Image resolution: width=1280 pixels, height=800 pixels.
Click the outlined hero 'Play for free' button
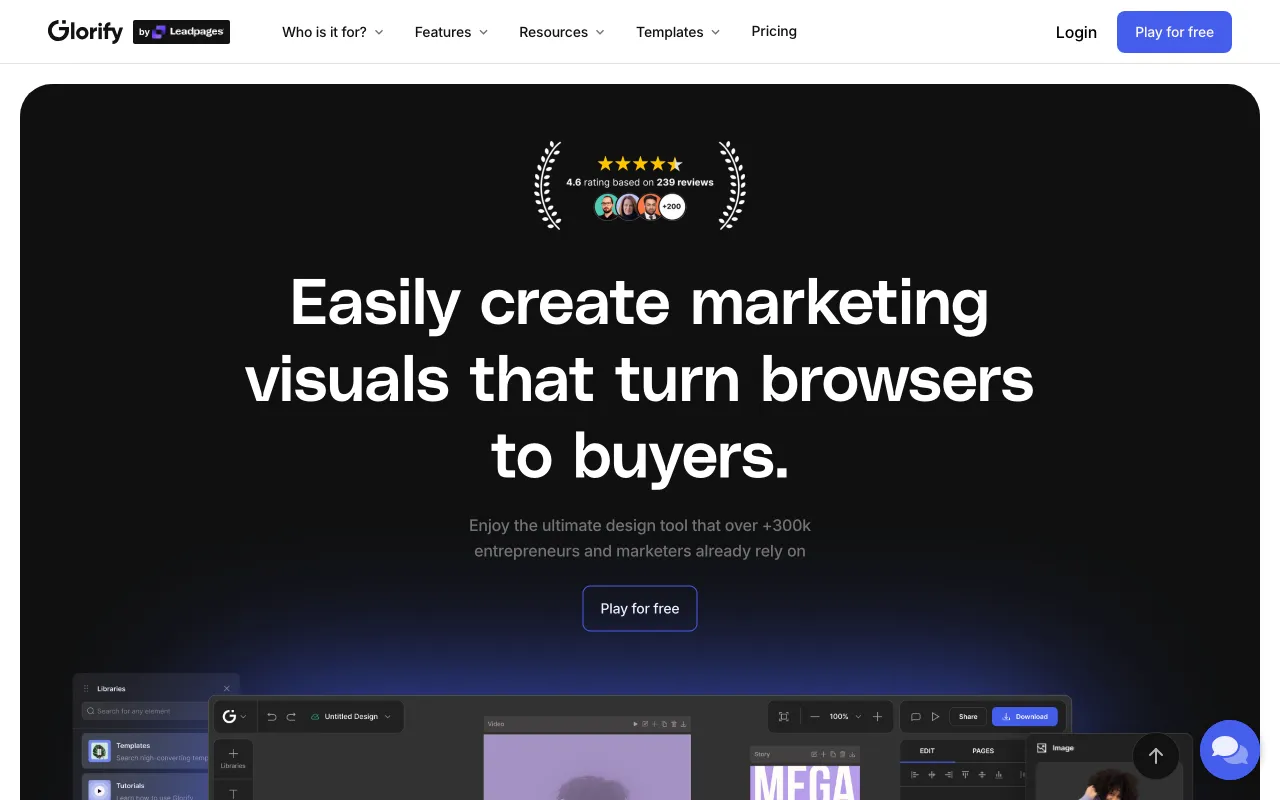640,608
